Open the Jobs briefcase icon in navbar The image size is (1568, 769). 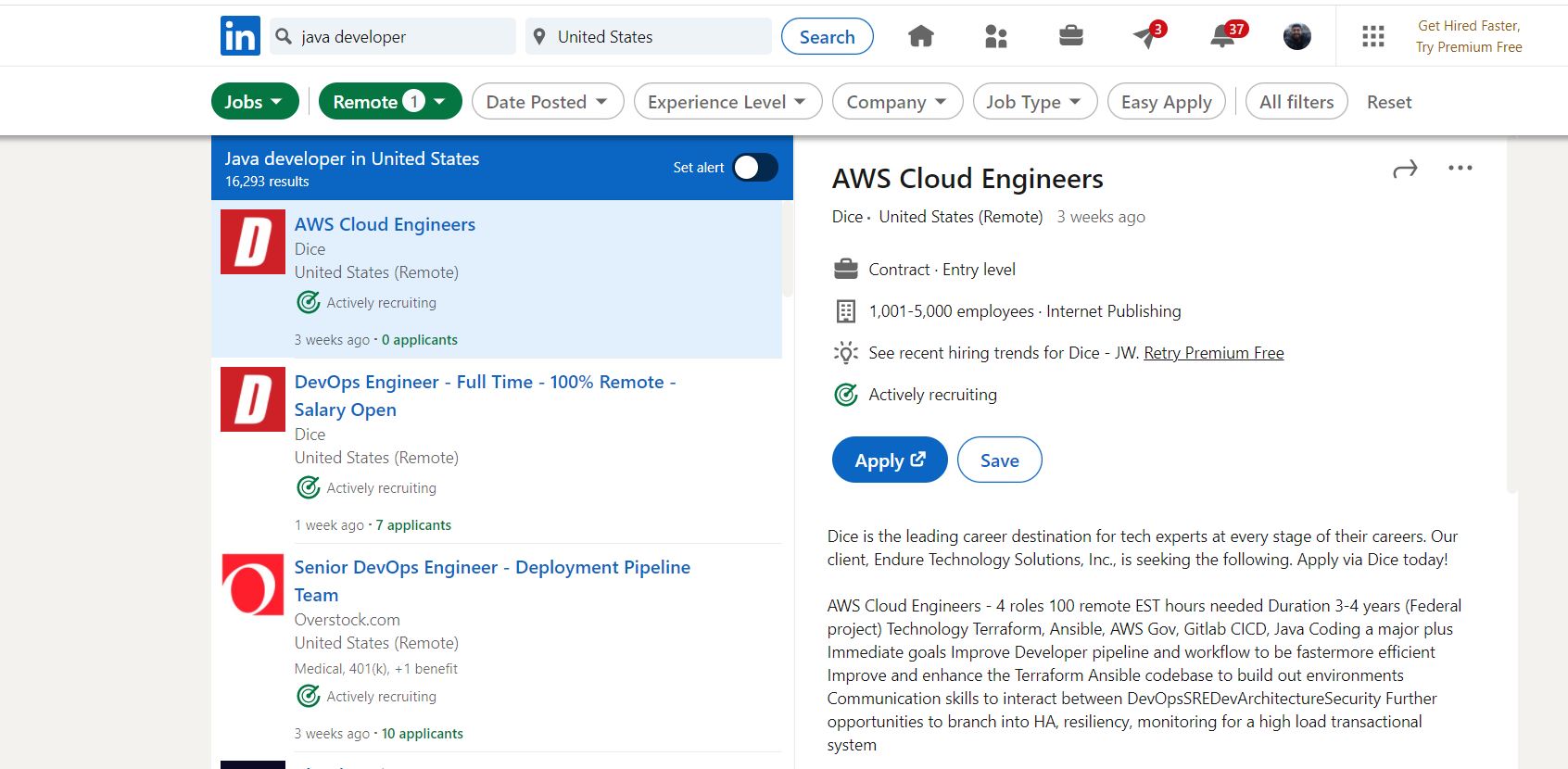[x=1070, y=36]
